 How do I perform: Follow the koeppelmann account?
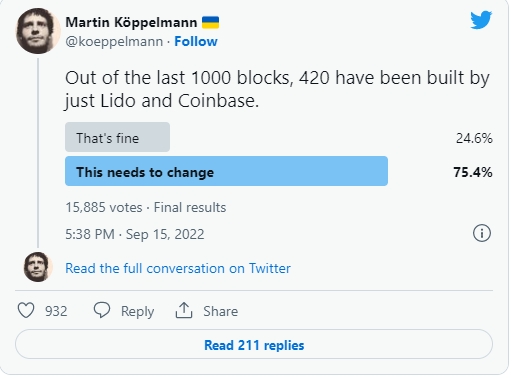coord(196,41)
